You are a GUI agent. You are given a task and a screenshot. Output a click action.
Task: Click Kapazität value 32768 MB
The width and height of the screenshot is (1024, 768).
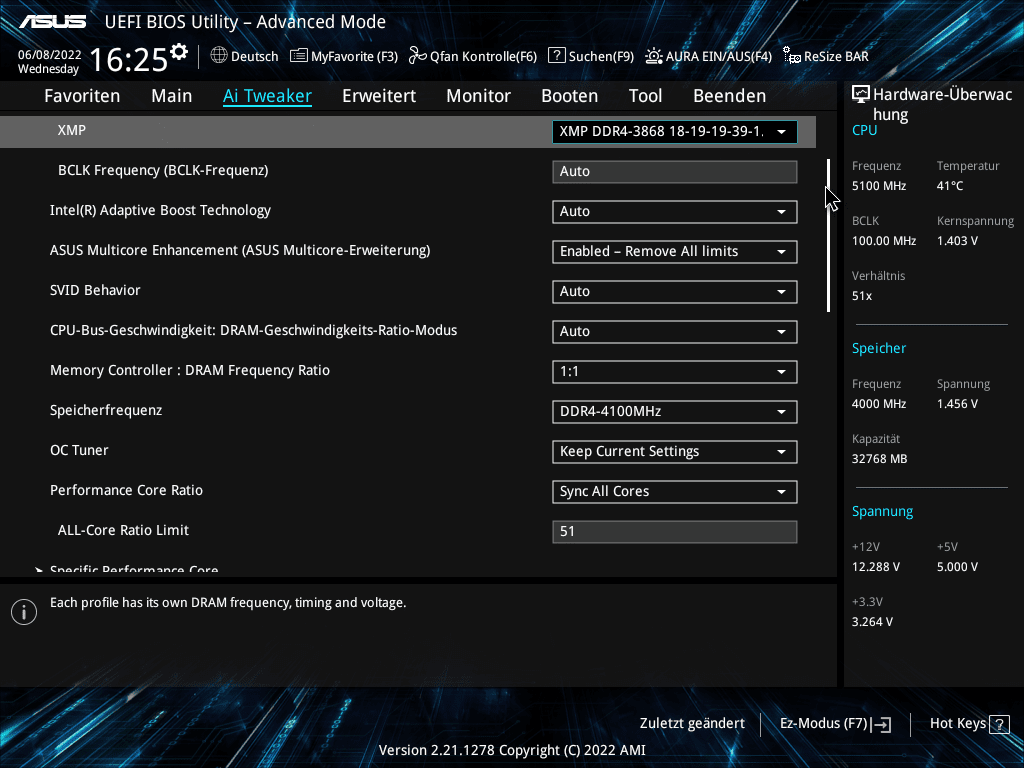coord(879,459)
